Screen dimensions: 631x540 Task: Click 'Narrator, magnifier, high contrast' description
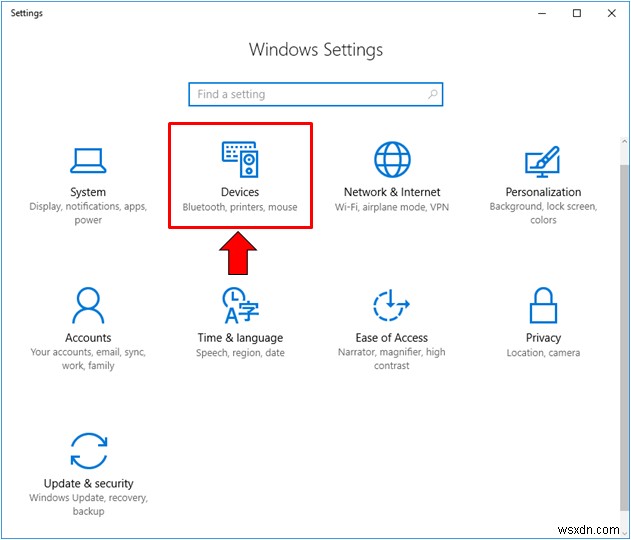click(391, 359)
